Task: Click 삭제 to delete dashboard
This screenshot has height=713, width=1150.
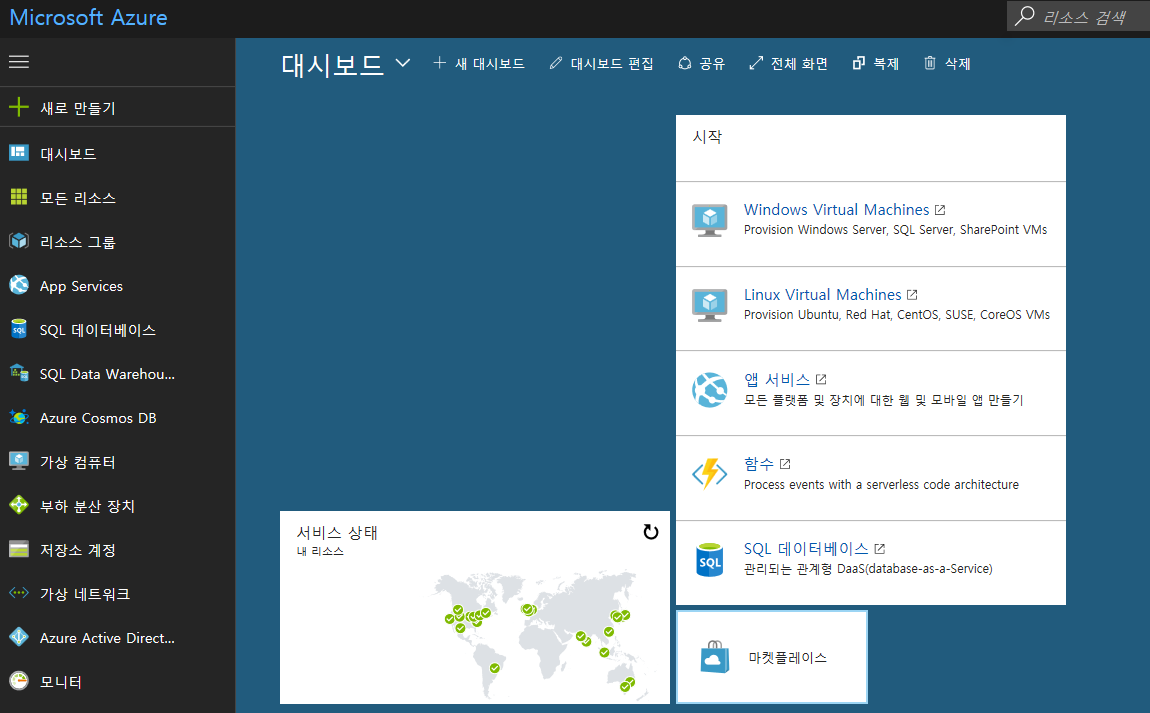Action: [x=947, y=64]
